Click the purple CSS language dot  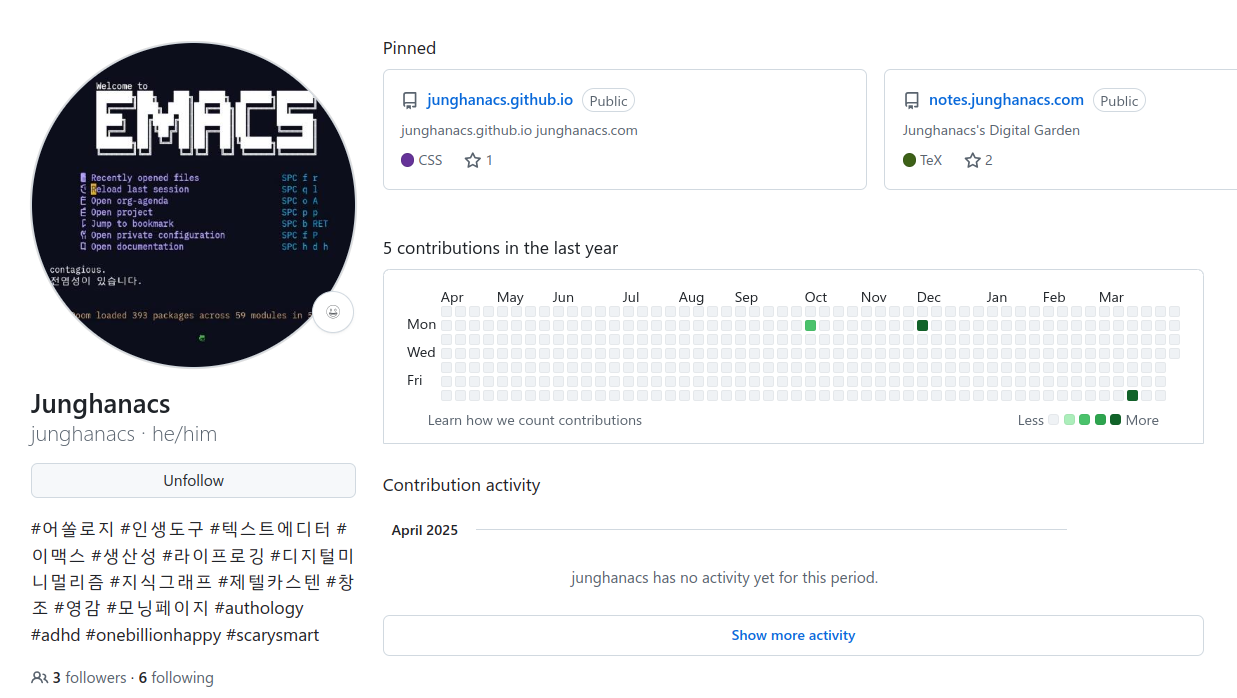pos(408,160)
